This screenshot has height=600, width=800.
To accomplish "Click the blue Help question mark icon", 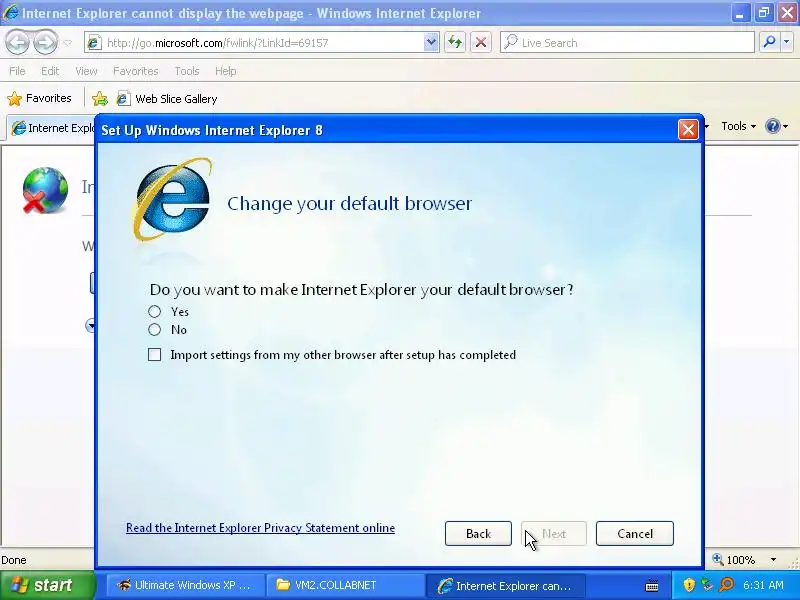I will 772,126.
